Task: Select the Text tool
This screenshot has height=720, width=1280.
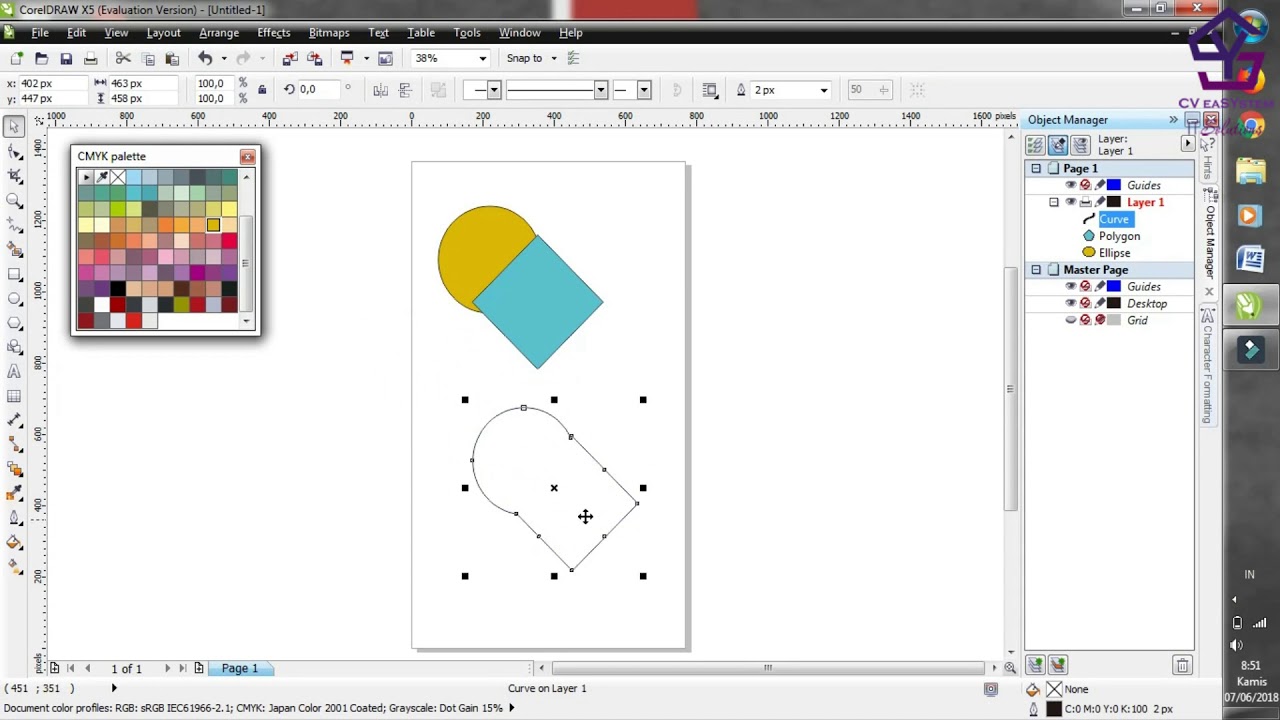Action: click(14, 372)
